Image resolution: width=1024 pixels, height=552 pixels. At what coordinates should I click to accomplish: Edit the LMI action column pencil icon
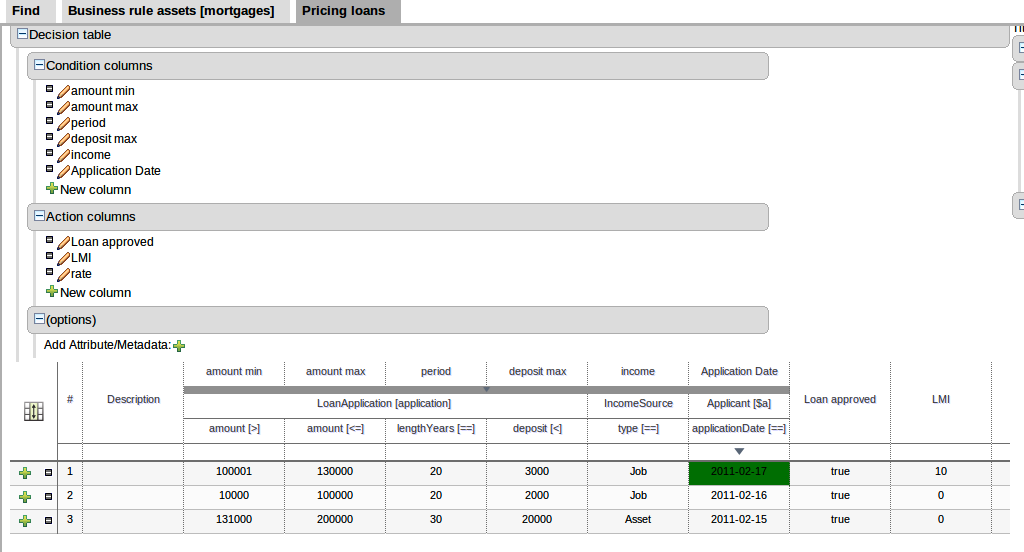63,258
